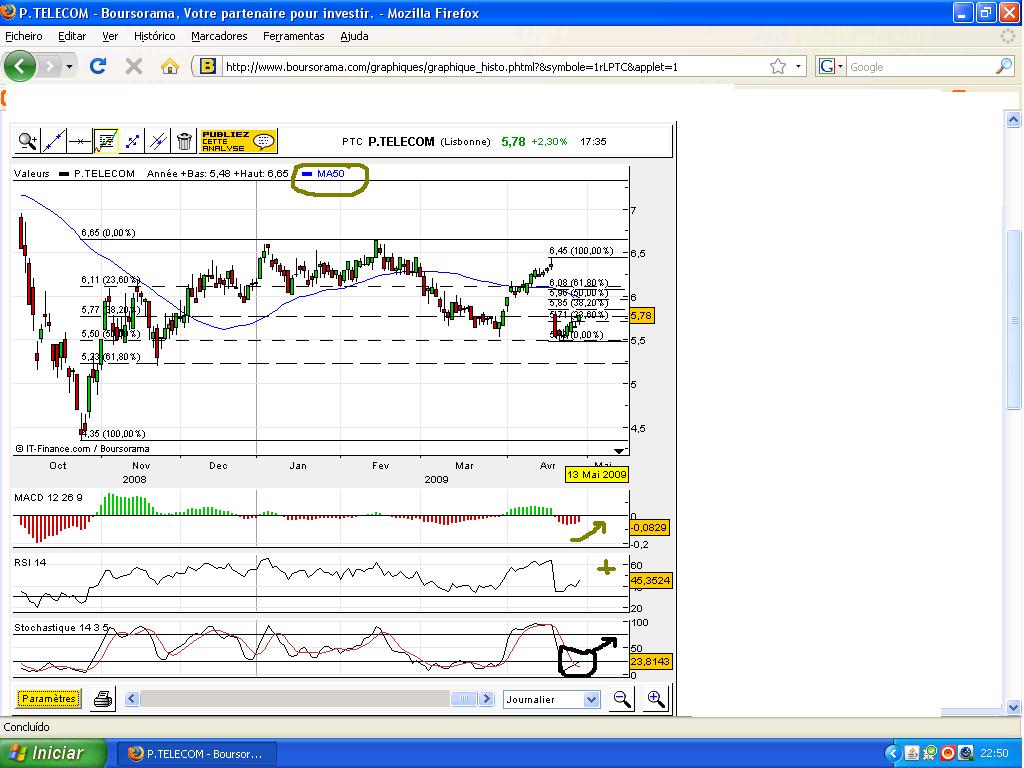Image resolution: width=1024 pixels, height=768 pixels.
Task: Click the page vertical scrollbar up arrow
Action: (x=1013, y=119)
